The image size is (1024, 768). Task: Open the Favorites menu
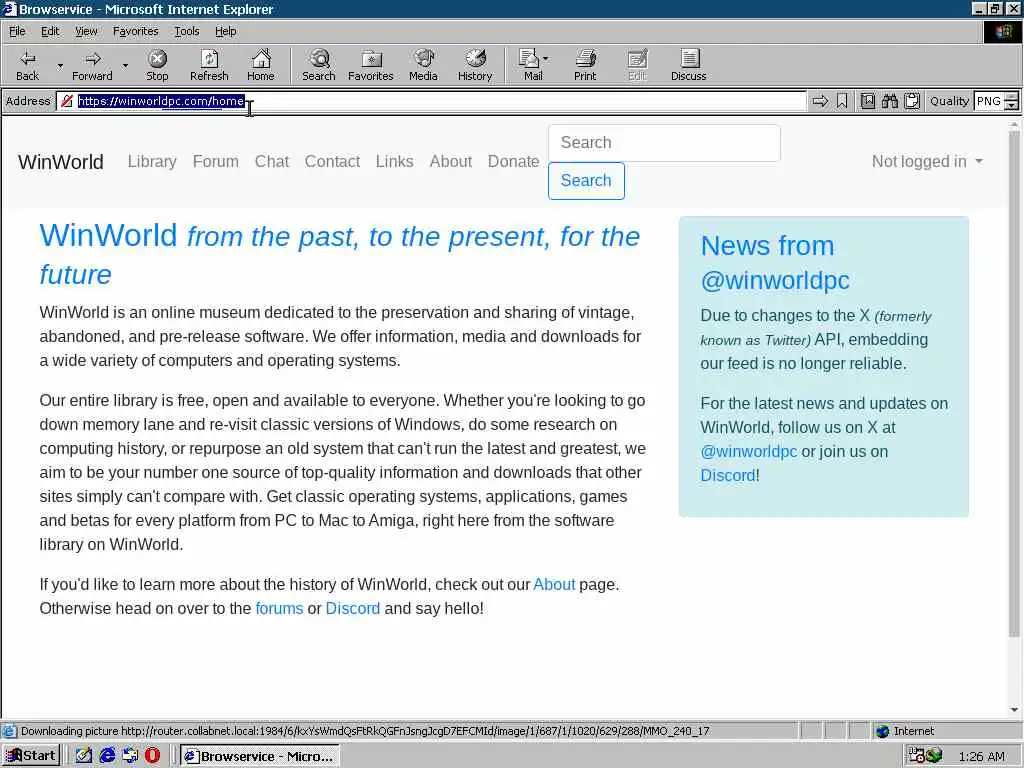135,31
